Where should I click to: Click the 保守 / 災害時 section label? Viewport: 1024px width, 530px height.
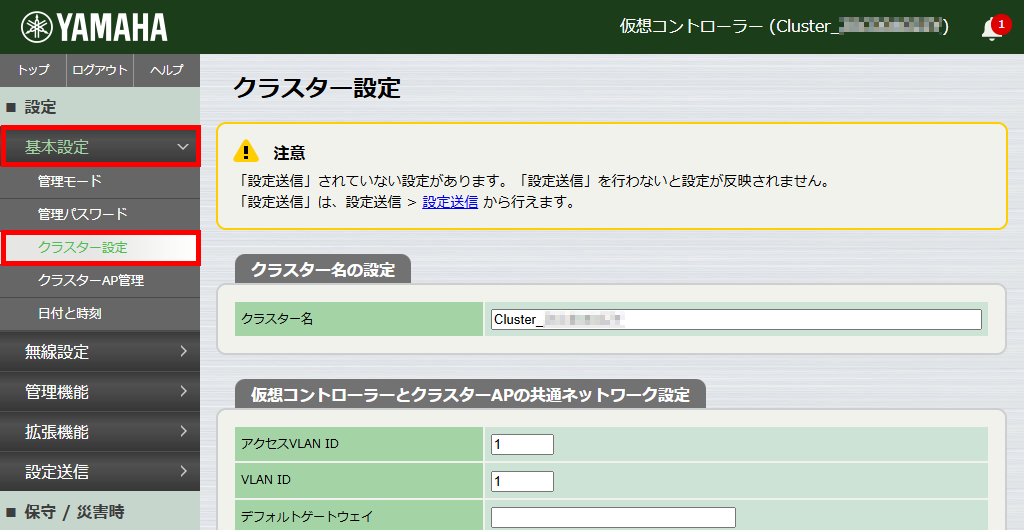pos(74,512)
